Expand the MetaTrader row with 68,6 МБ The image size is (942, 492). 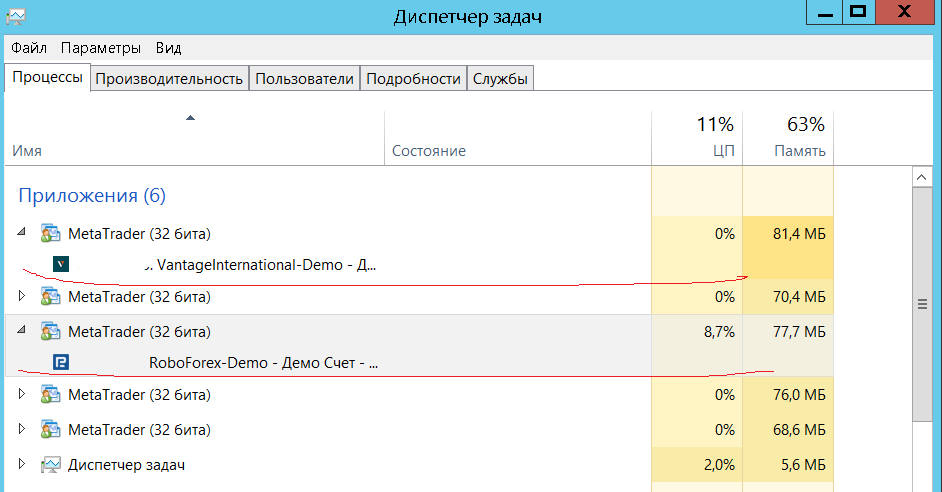click(22, 428)
